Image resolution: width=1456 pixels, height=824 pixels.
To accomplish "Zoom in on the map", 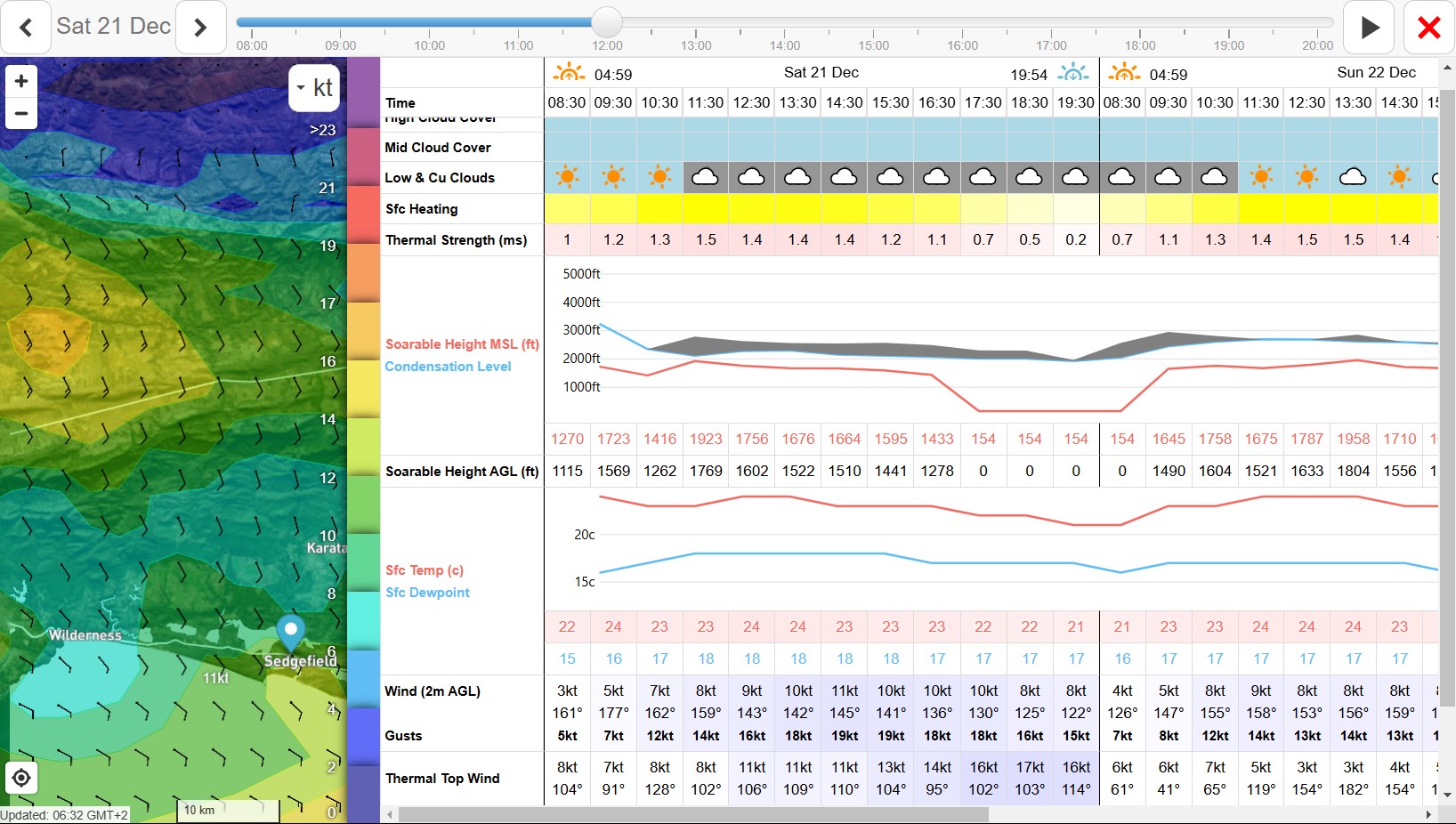I will [x=21, y=81].
